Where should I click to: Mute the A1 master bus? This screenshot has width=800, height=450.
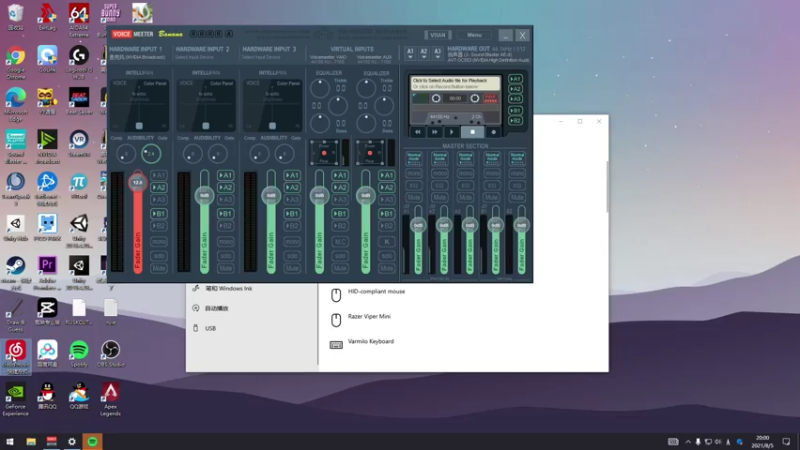pyautogui.click(x=414, y=197)
